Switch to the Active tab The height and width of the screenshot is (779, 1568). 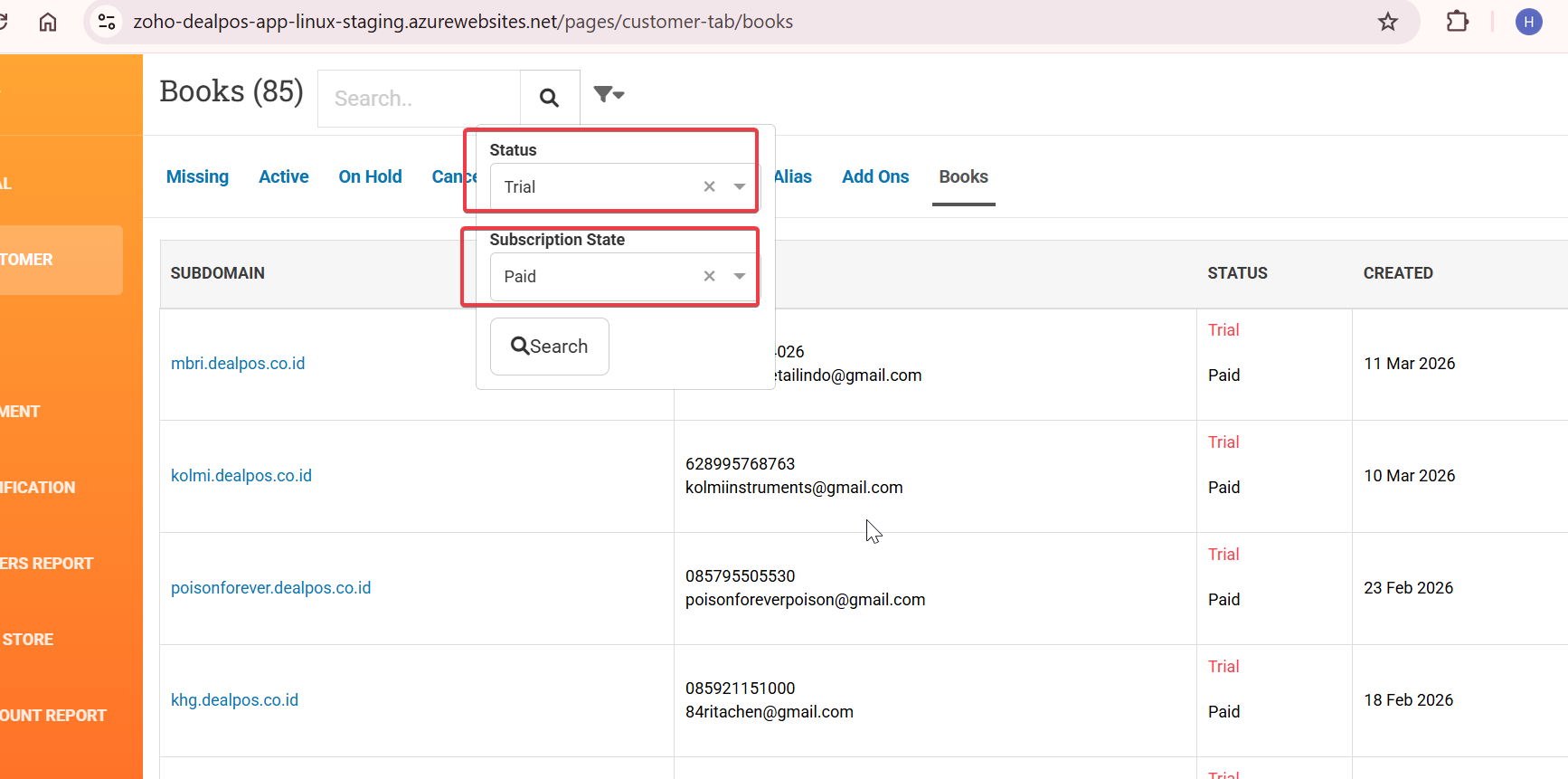(x=283, y=176)
